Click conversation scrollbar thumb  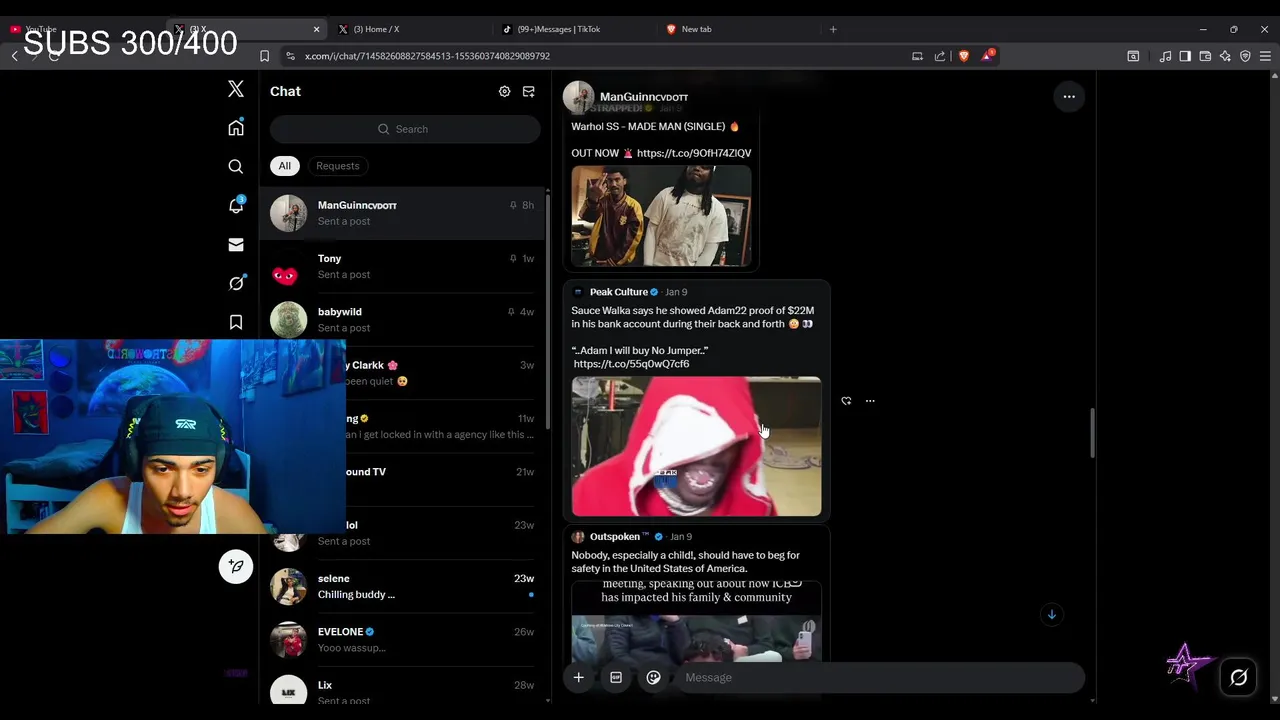[1092, 433]
